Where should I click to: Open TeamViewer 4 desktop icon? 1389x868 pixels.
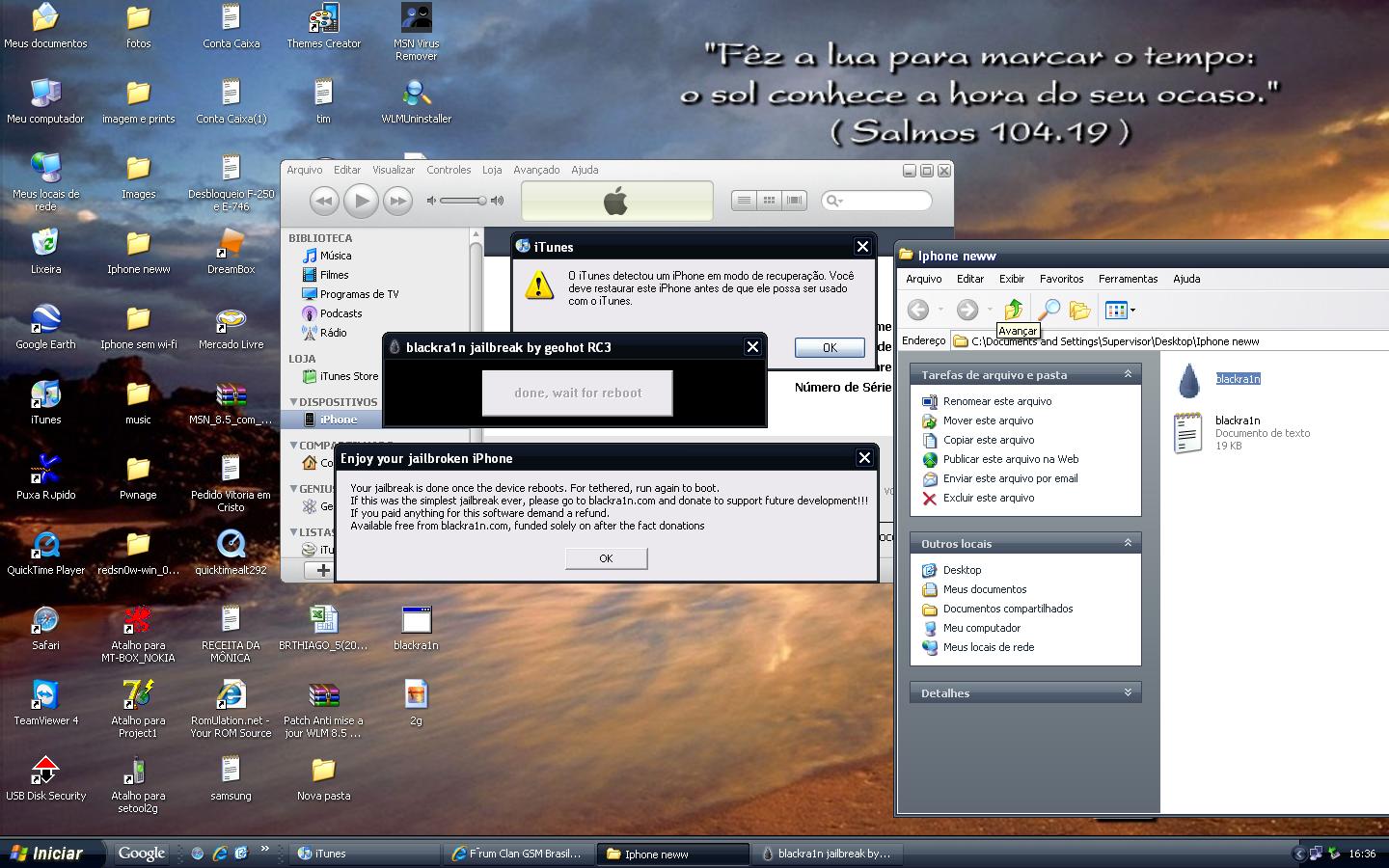[x=45, y=702]
